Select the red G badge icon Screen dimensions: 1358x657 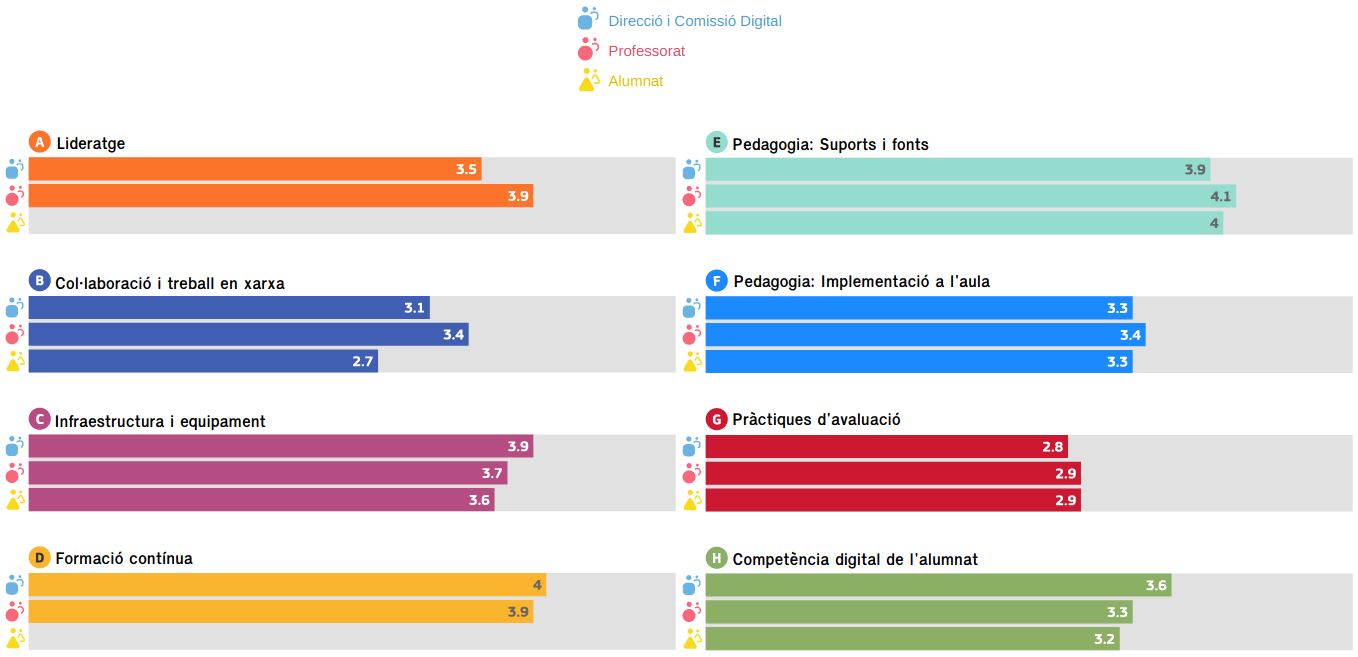(716, 419)
